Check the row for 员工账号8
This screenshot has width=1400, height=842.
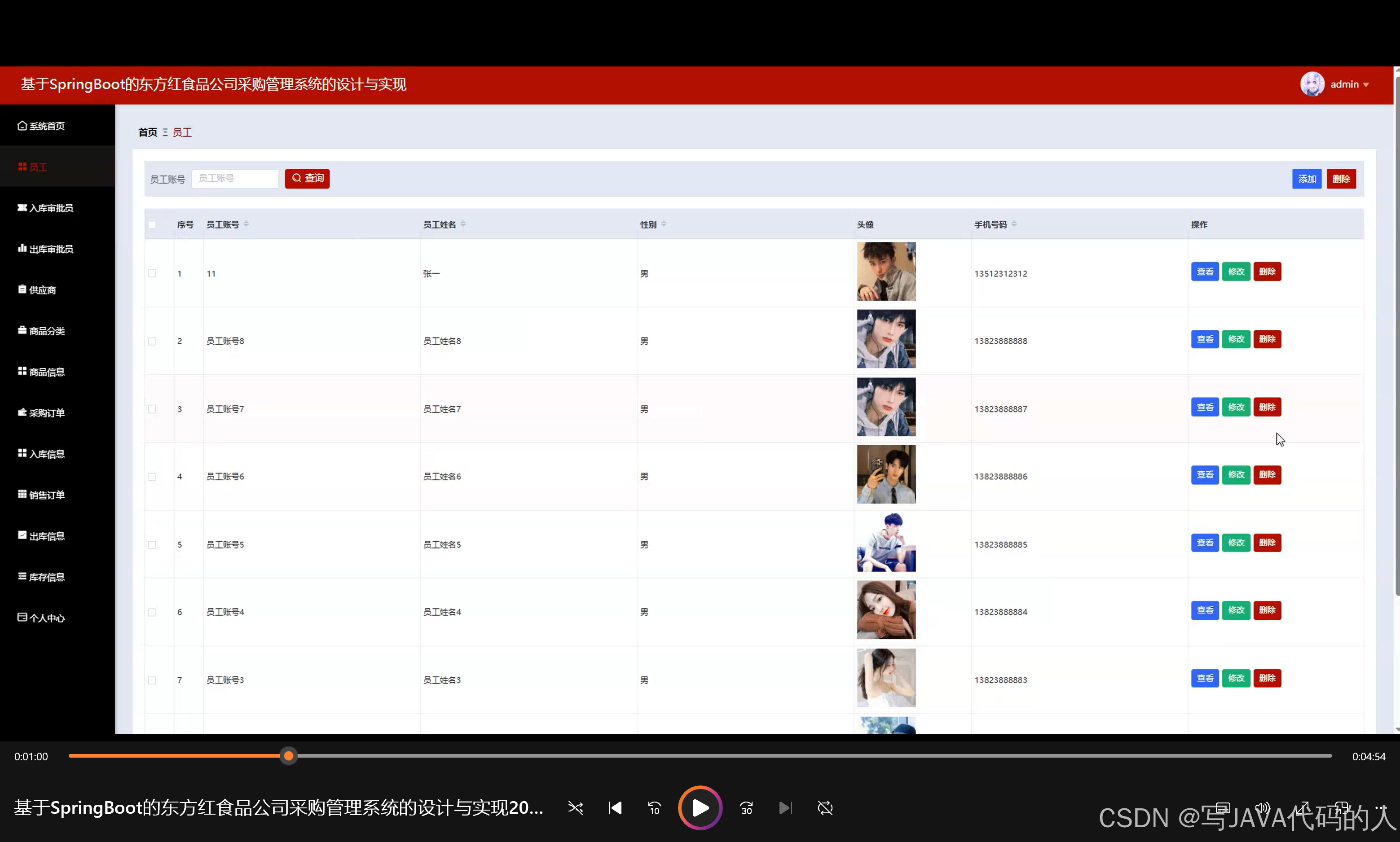(152, 341)
